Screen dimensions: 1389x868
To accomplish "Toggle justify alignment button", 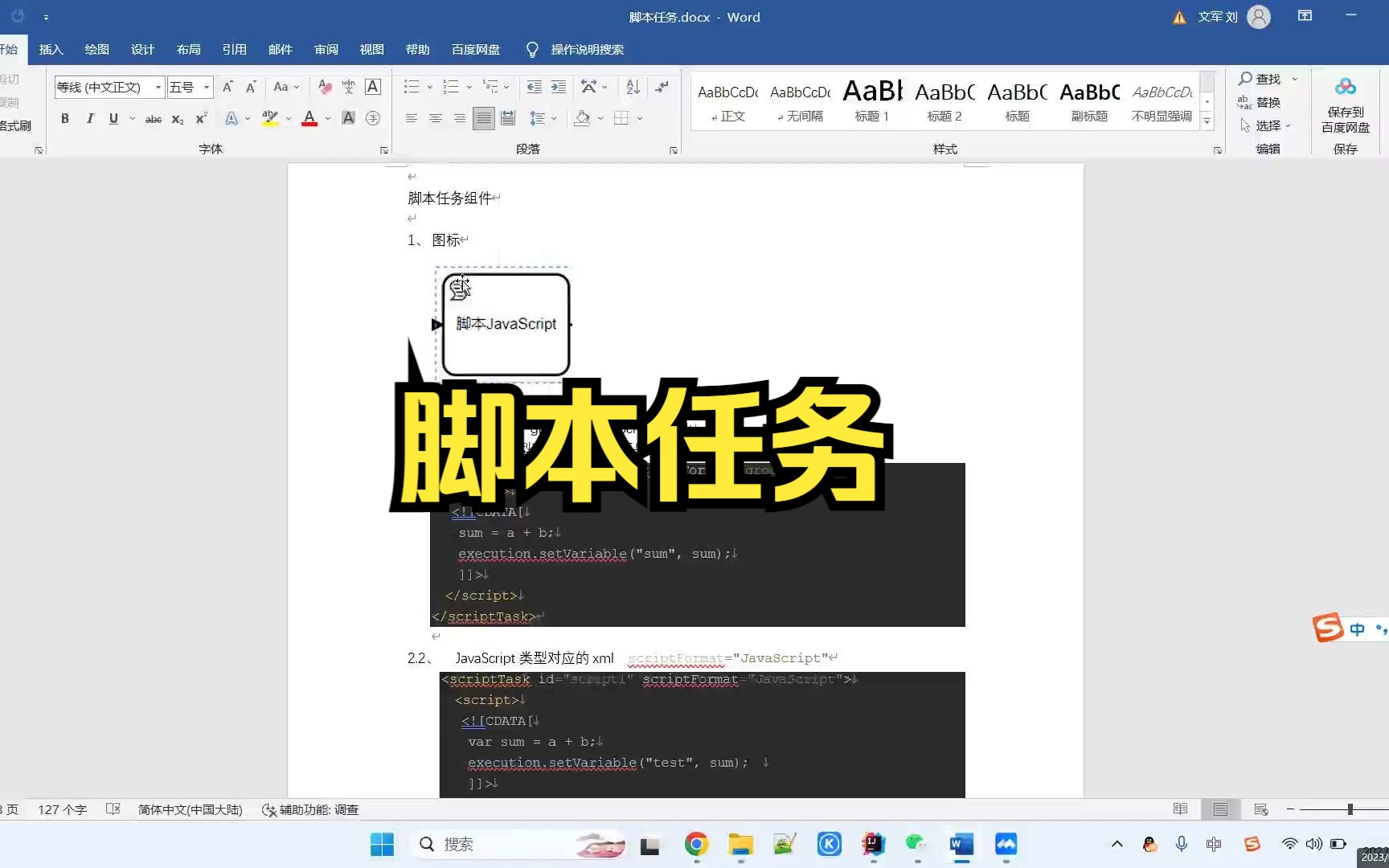I will click(483, 118).
